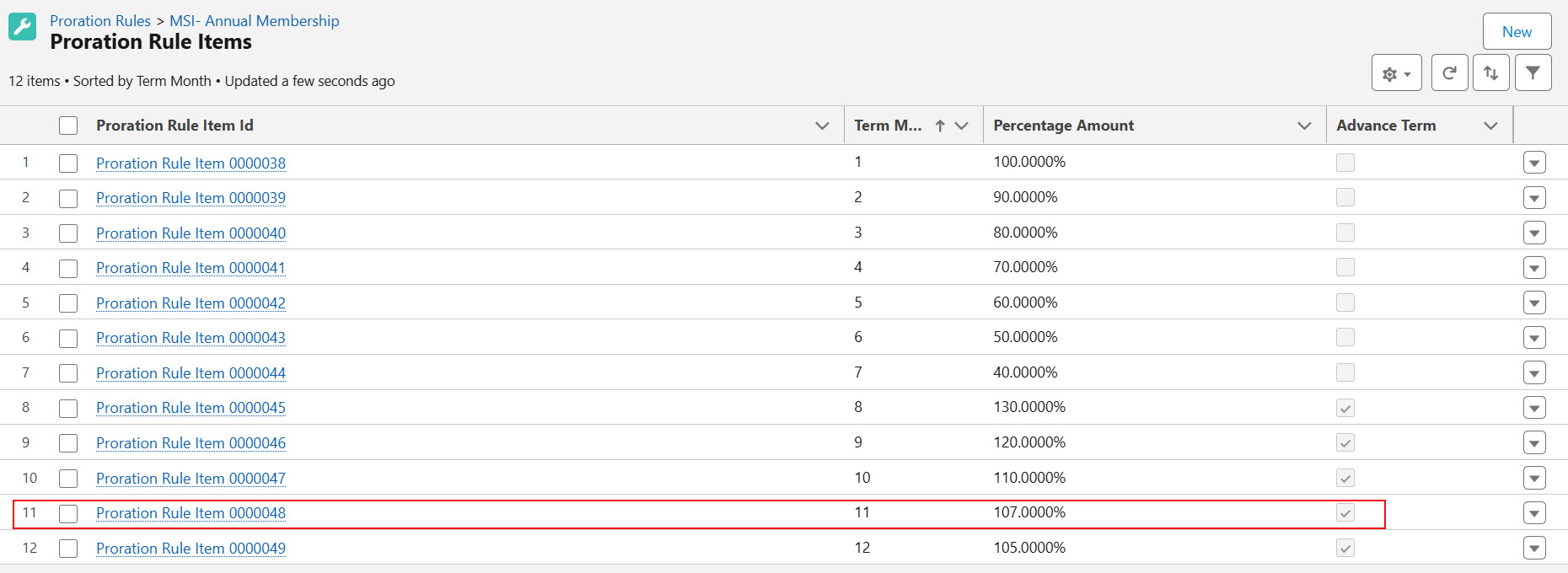This screenshot has width=1568, height=573.
Task: Open Proration Rule Item 0000042 link
Action: click(191, 303)
